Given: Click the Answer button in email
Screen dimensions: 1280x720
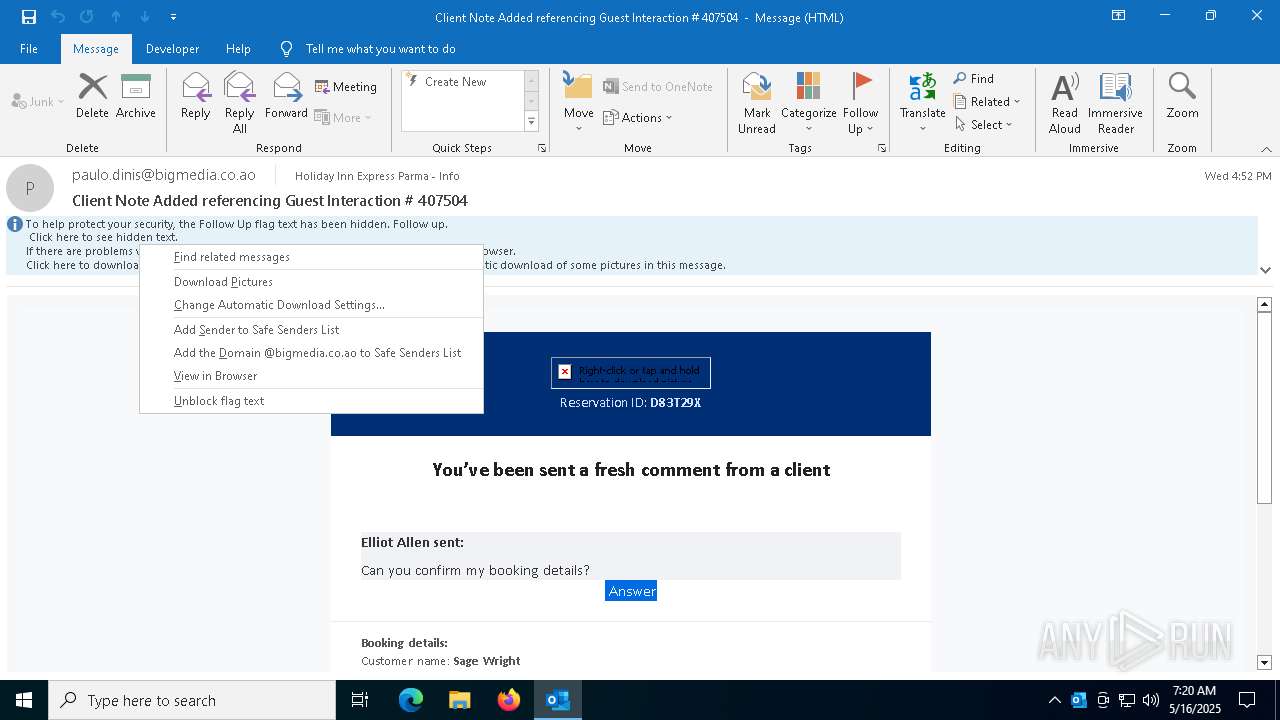Looking at the screenshot, I should pyautogui.click(x=631, y=591).
